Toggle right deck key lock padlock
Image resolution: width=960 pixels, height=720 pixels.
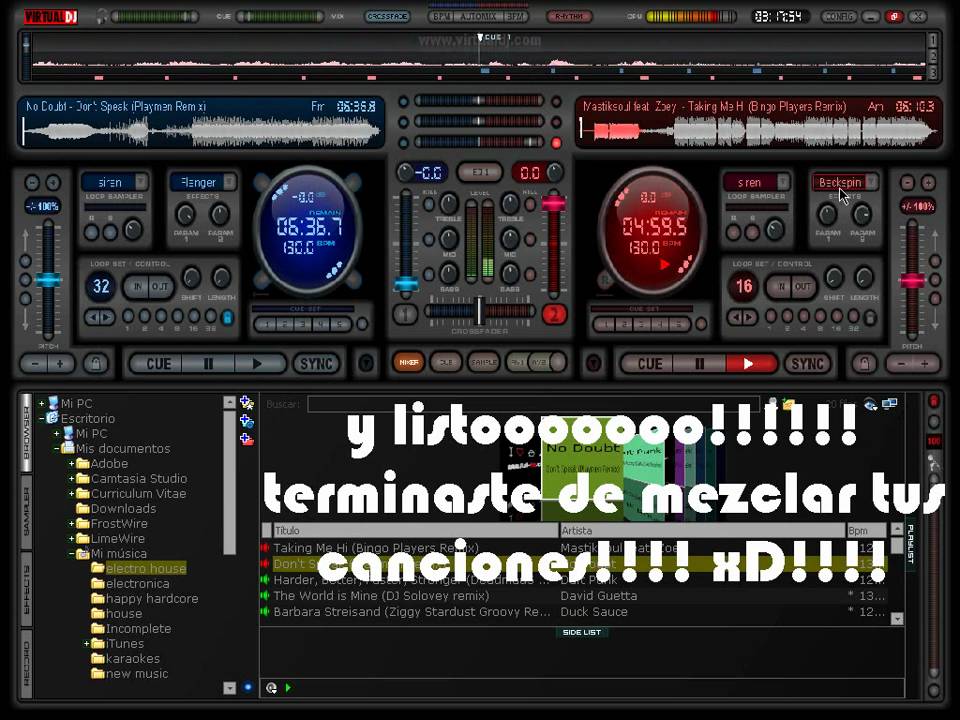click(x=864, y=364)
